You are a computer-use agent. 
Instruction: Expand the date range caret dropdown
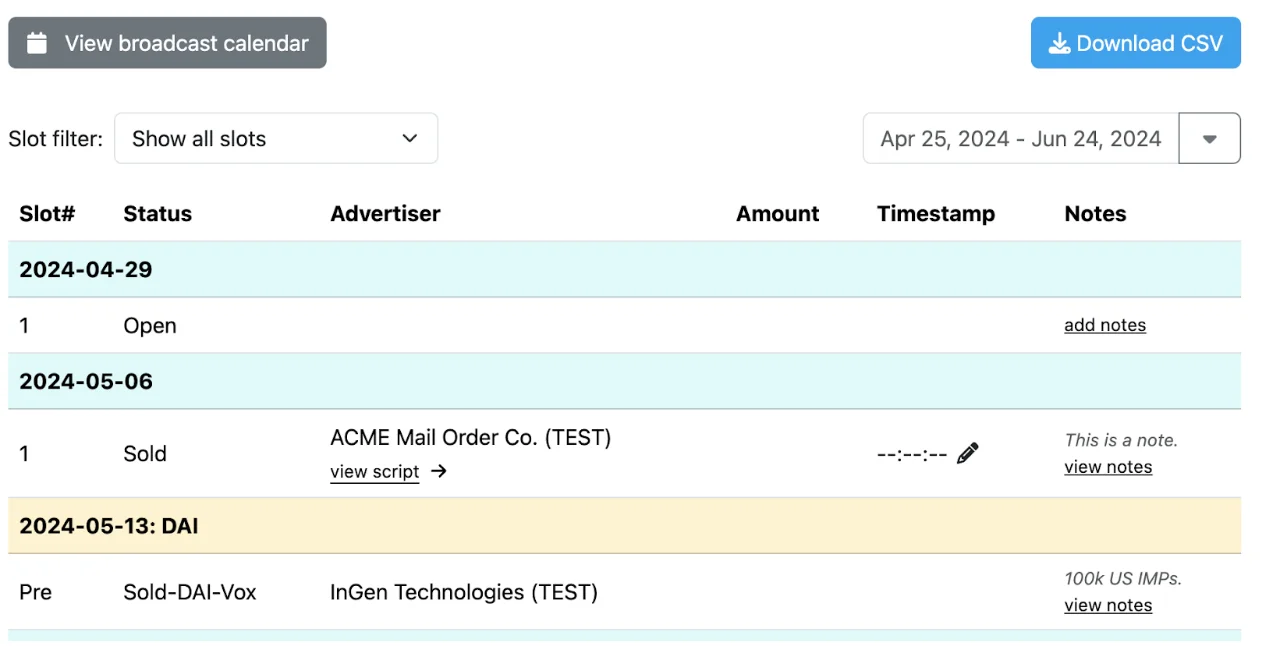pos(1210,139)
